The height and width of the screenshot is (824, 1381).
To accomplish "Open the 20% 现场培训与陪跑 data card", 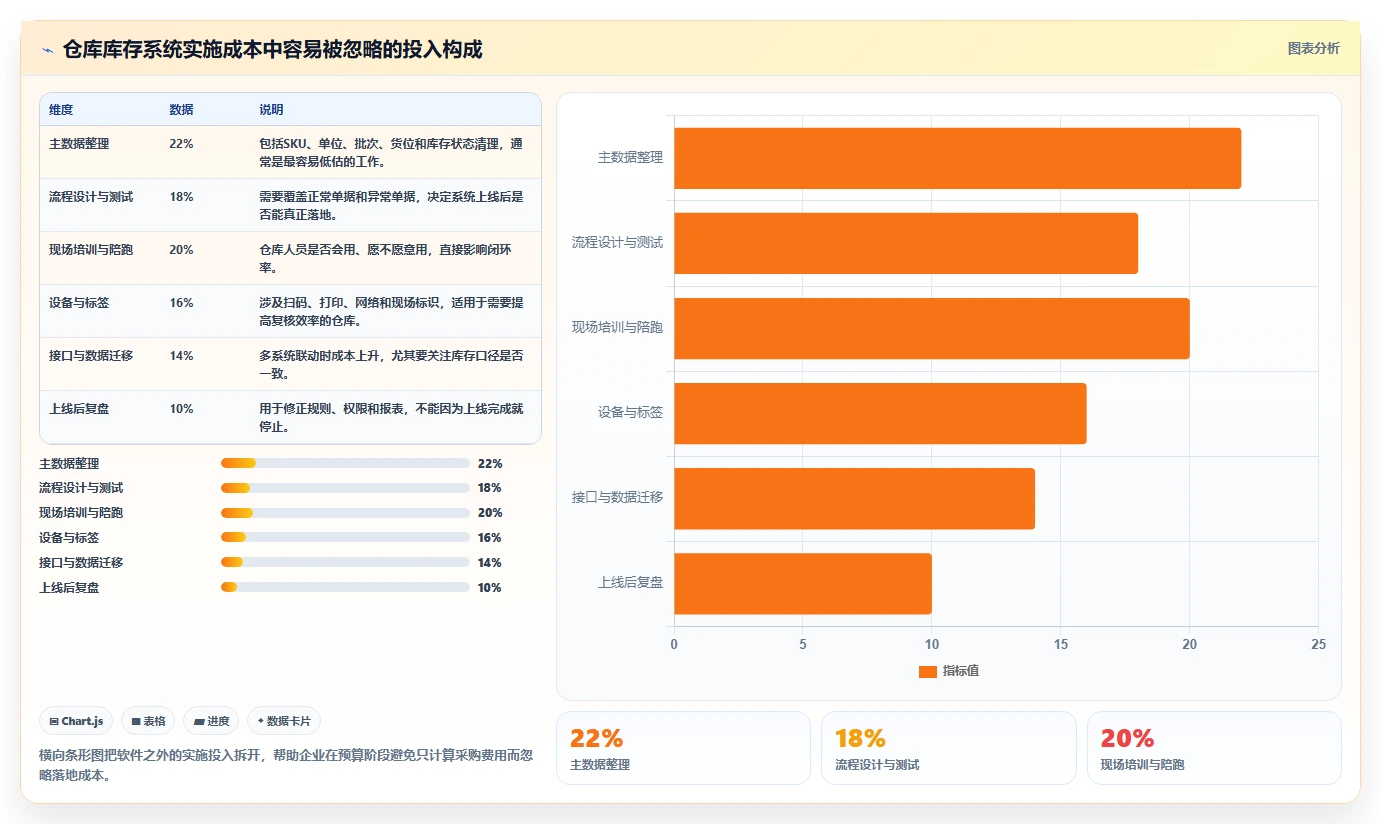I will point(1214,748).
